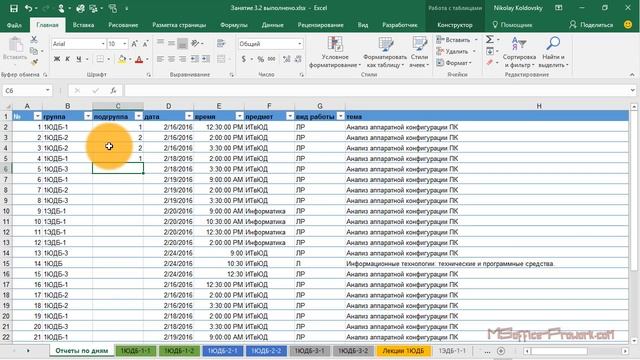640x360 pixels.
Task: Open Сортировка и фильтр menu
Action: [x=519, y=53]
